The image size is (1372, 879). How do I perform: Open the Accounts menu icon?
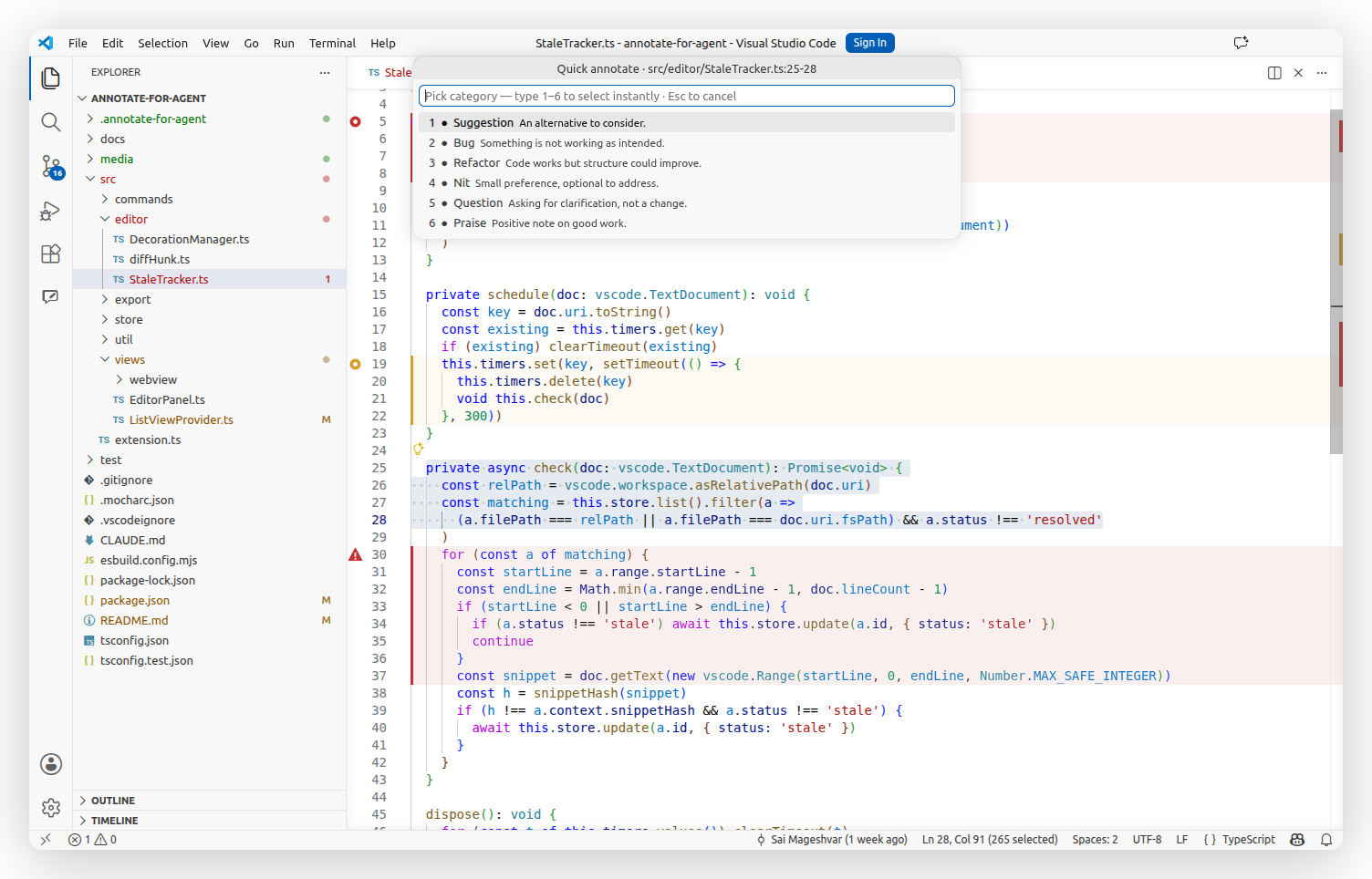pyautogui.click(x=51, y=764)
